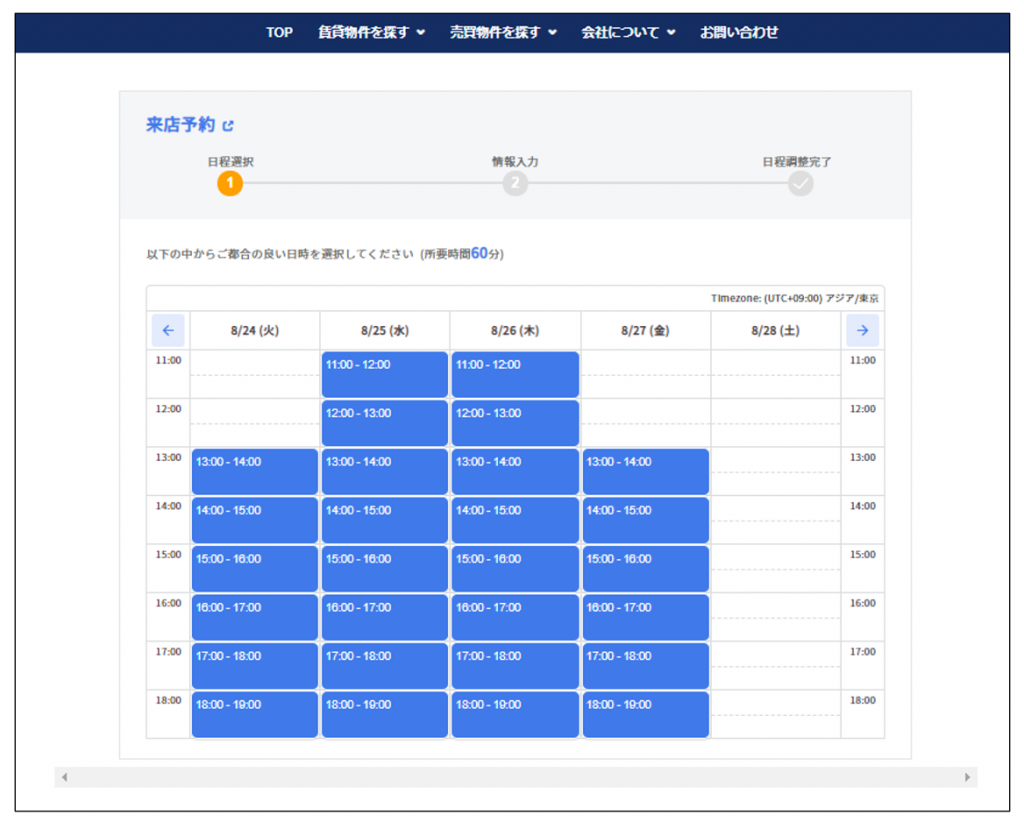
Task: Pick 8/26 (木) 15:00 - 16:00 slot
Action: coord(515,568)
